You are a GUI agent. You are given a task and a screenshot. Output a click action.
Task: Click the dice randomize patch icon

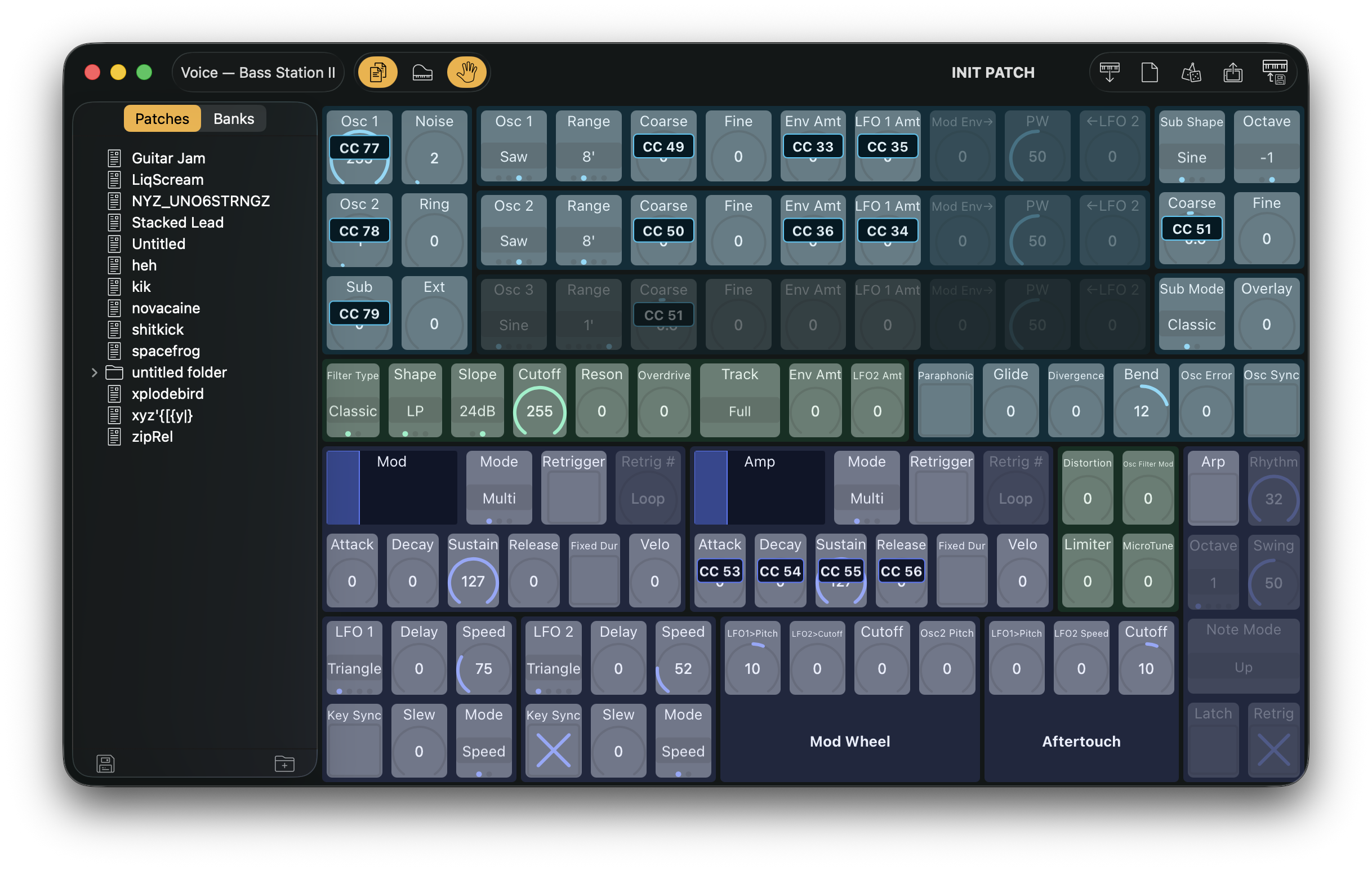click(x=1191, y=72)
